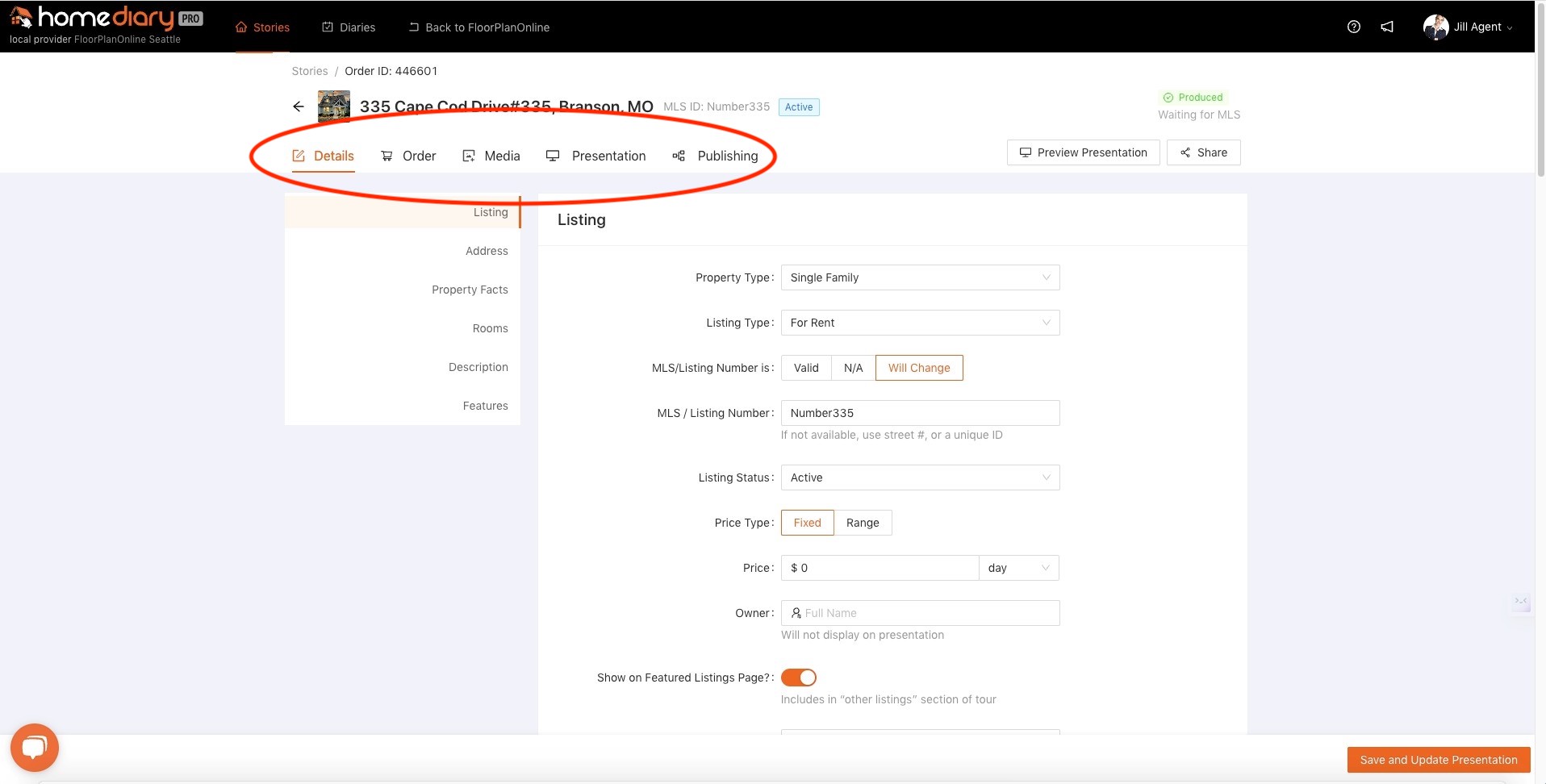The image size is (1546, 784).
Task: Set MLS/Listing Number to N/A
Action: click(x=853, y=368)
